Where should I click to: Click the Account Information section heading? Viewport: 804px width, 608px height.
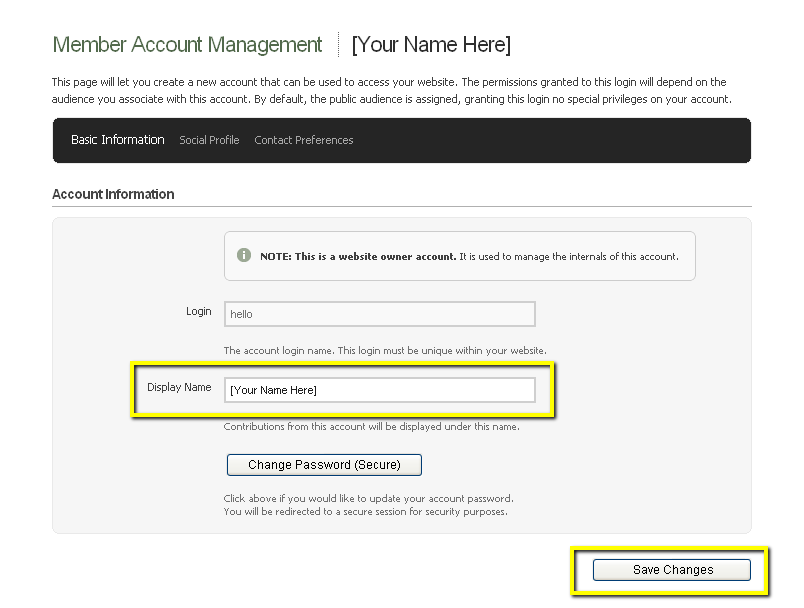[x=113, y=194]
